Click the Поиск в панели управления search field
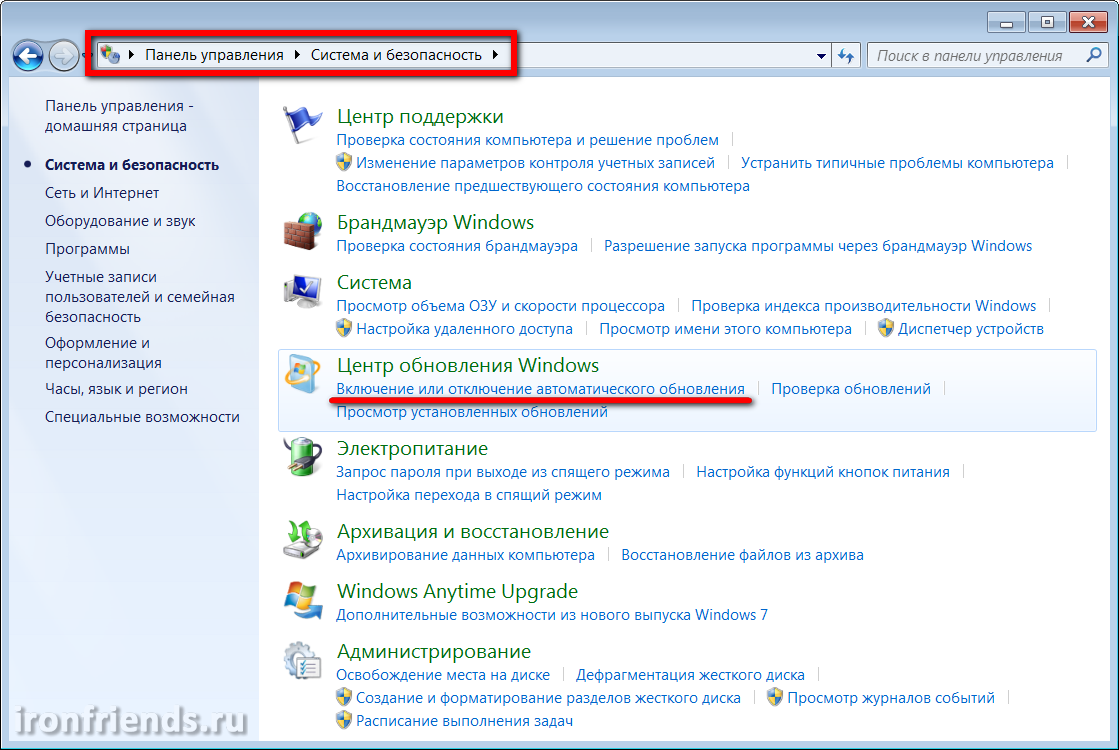The width and height of the screenshot is (1119, 750). [975, 56]
